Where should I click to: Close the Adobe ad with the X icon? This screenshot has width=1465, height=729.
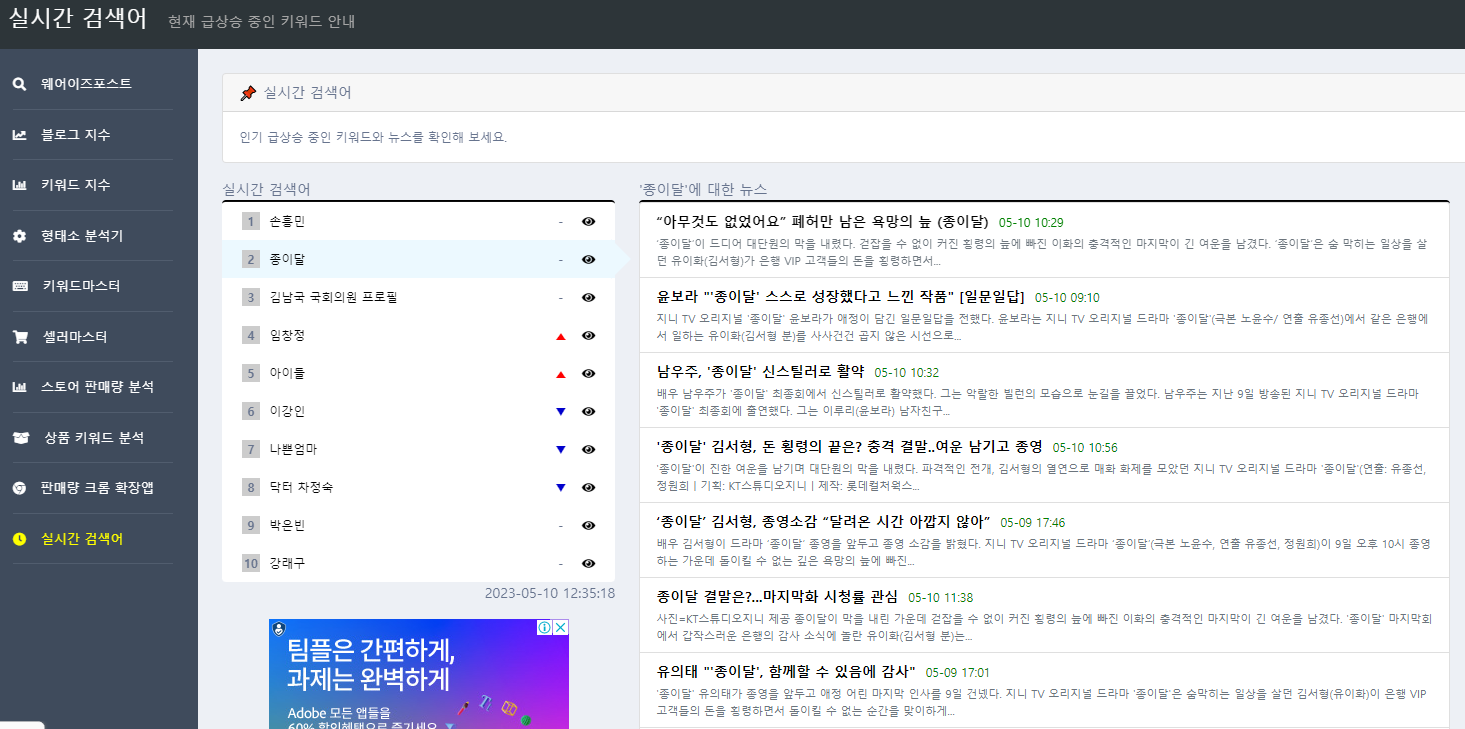[x=561, y=628]
